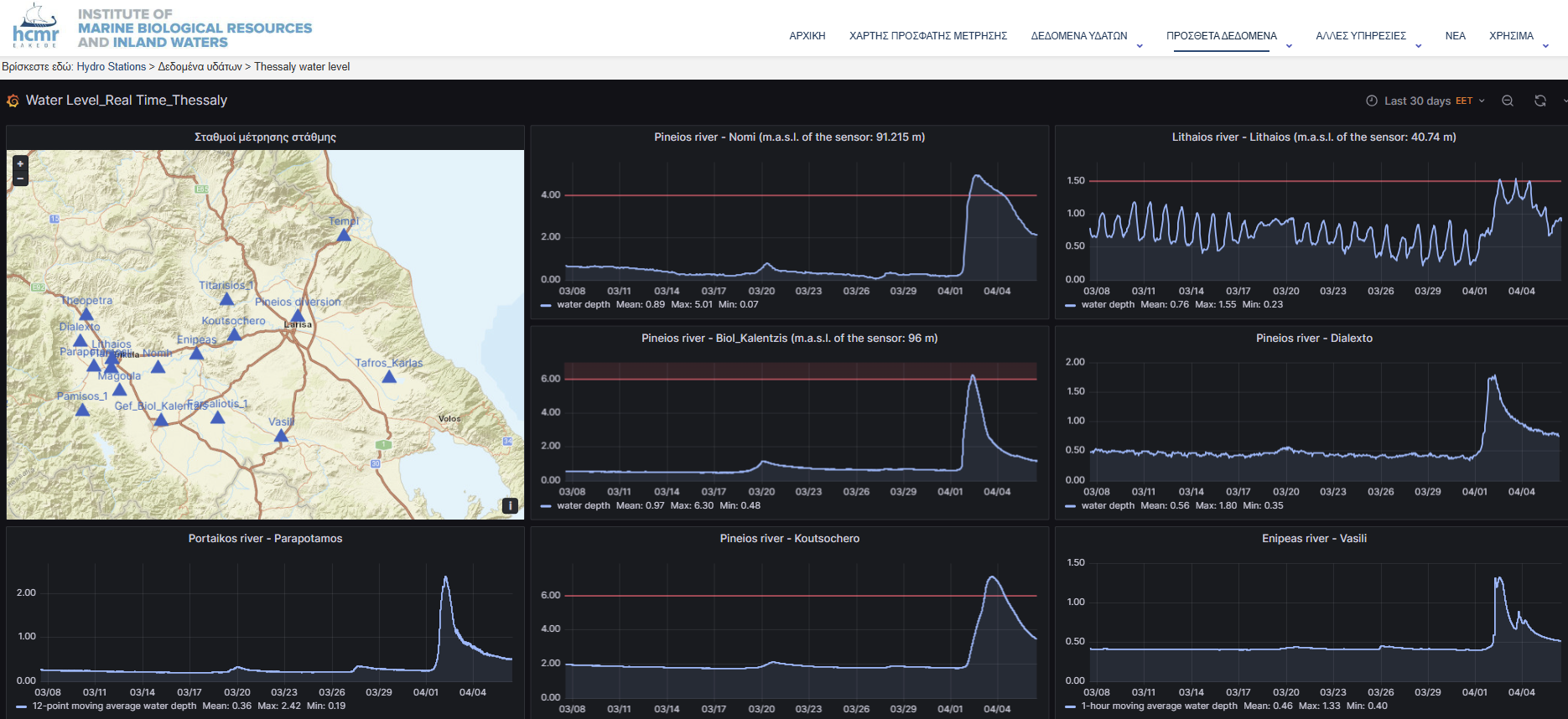Click the Tempi station triangle marker
1568x719 pixels.
pyautogui.click(x=344, y=235)
